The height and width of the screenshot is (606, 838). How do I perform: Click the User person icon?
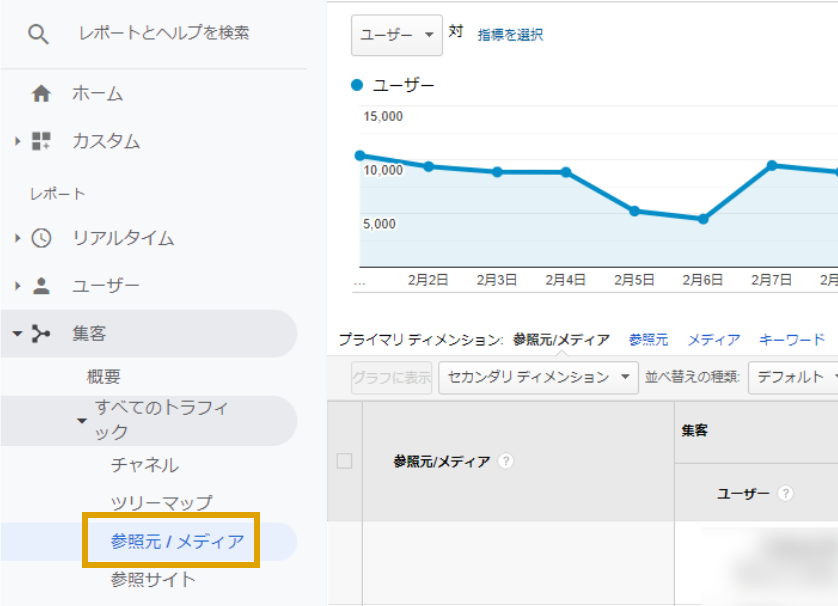pyautogui.click(x=41, y=286)
